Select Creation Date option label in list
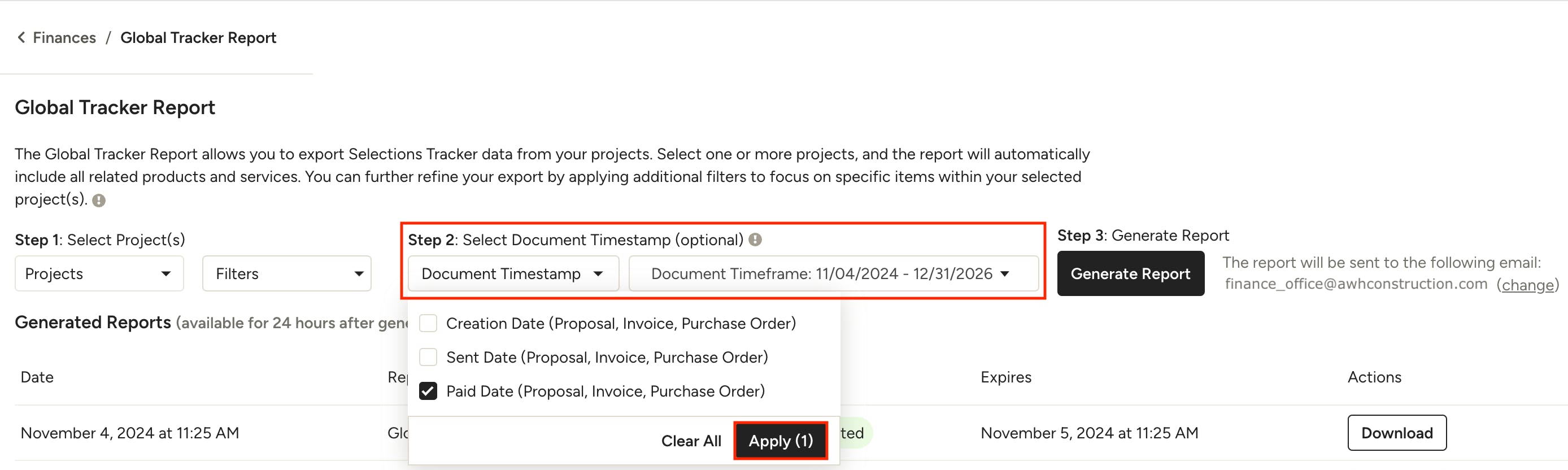The height and width of the screenshot is (470, 1568). click(621, 323)
